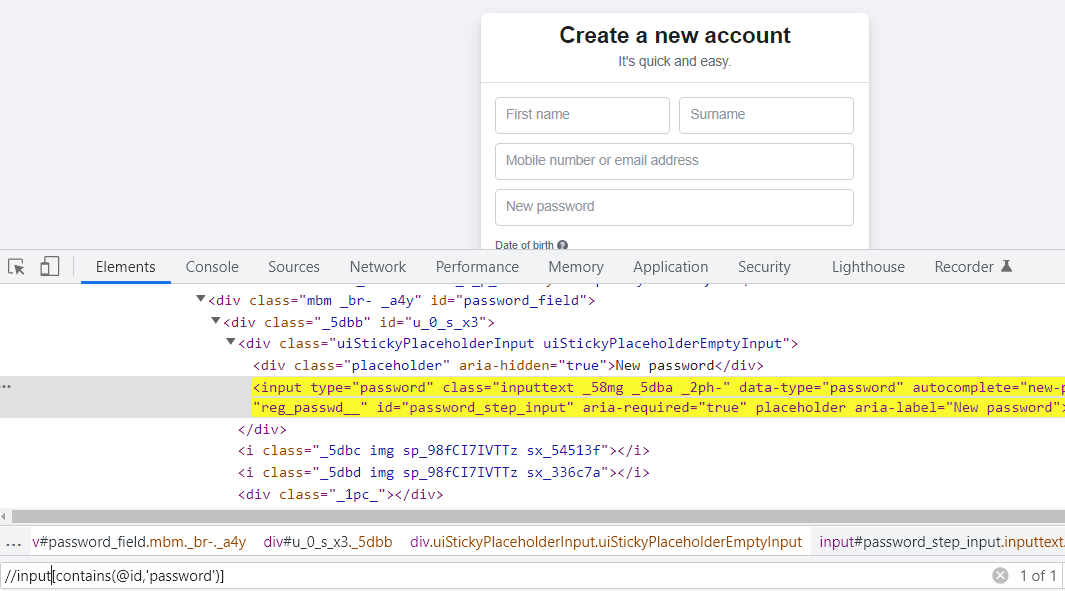
Task: Click the '1 of 1' search result count
Action: 1038,576
